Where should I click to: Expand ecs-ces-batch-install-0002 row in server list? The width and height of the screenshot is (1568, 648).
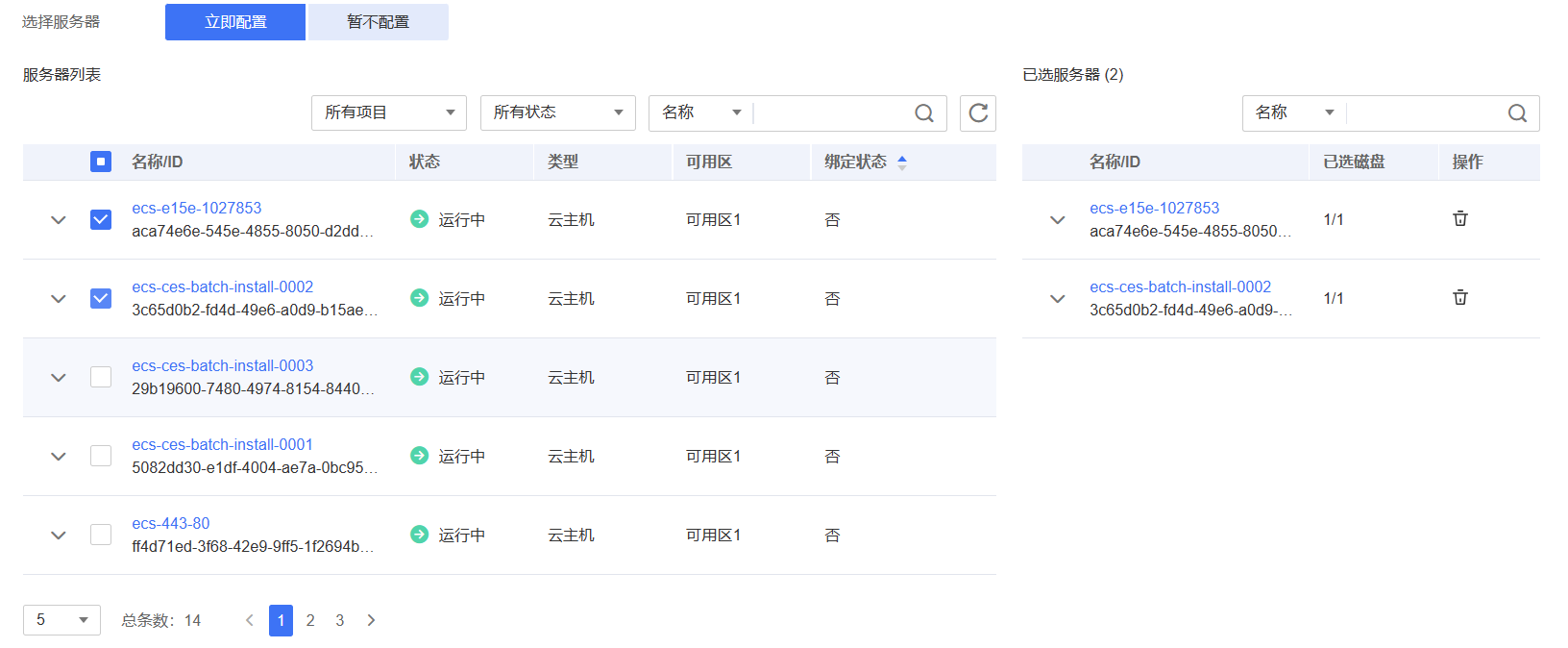(x=59, y=299)
